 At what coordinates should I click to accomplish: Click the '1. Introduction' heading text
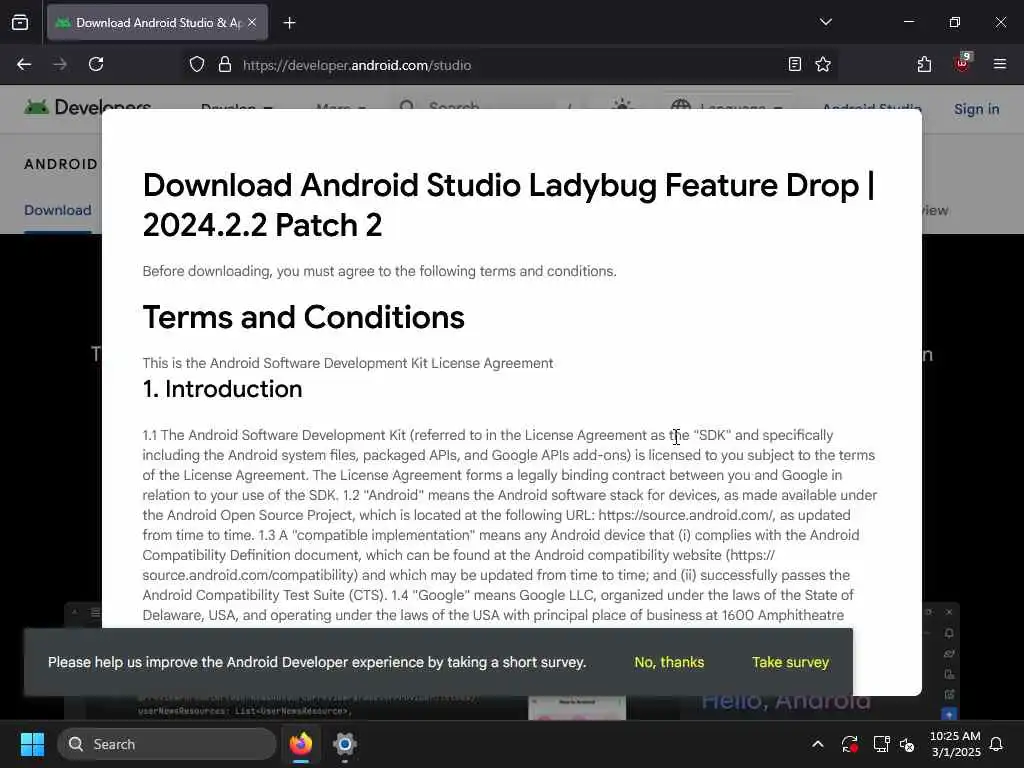(x=223, y=389)
